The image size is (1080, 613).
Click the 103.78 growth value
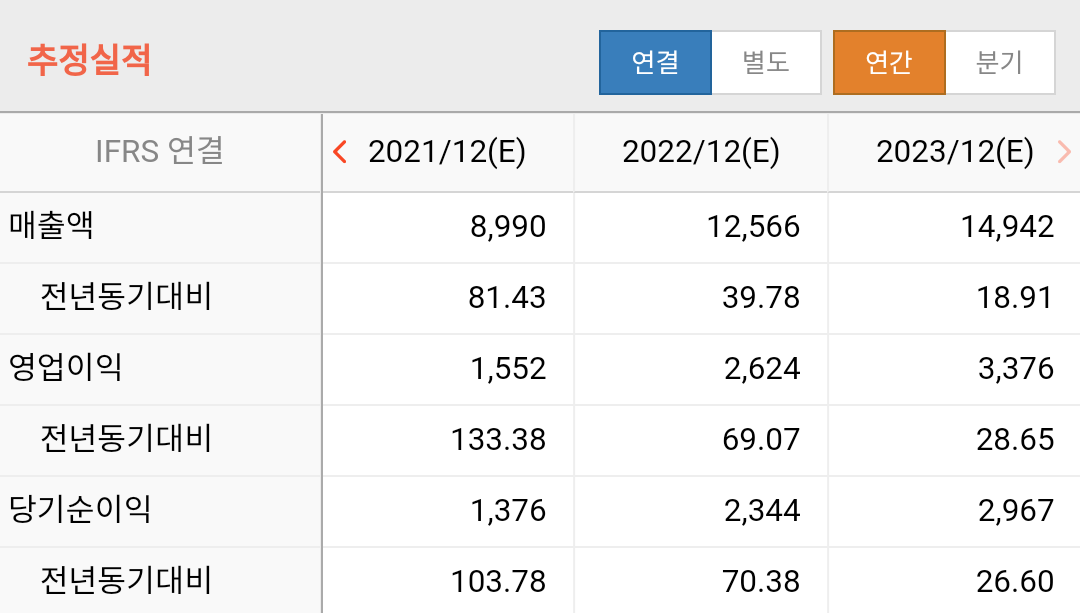pyautogui.click(x=499, y=581)
